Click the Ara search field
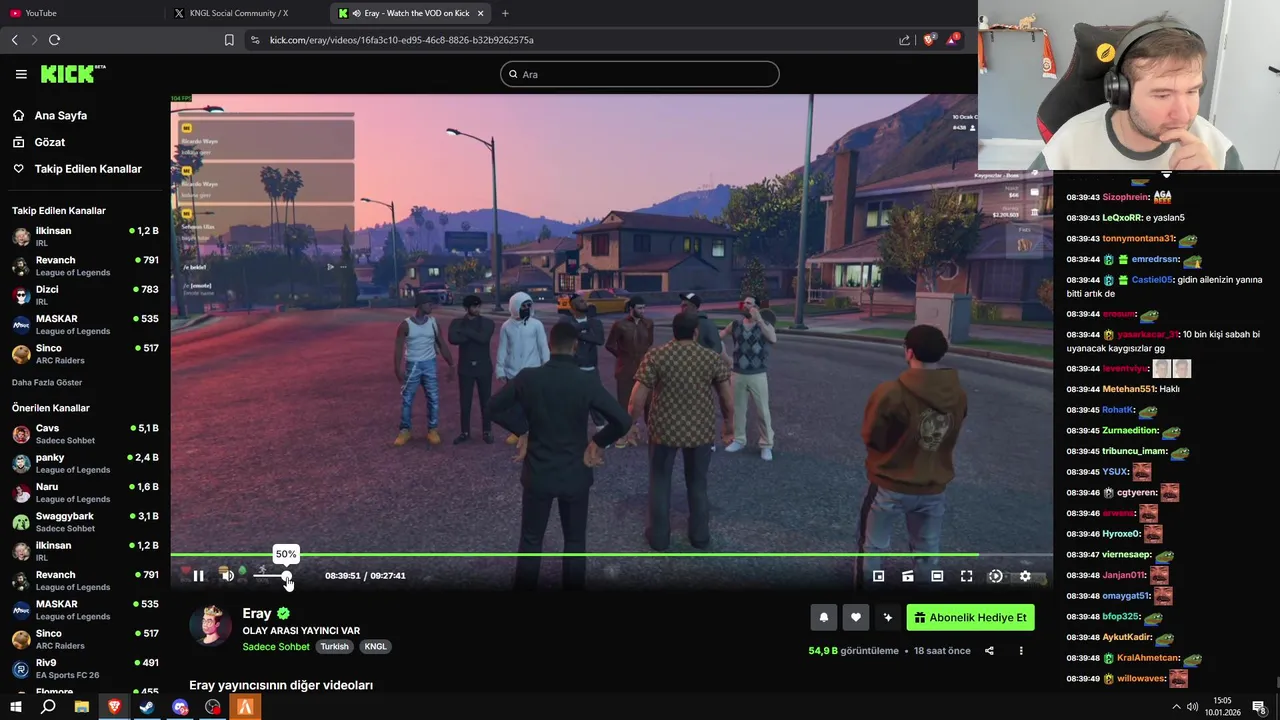 click(640, 74)
